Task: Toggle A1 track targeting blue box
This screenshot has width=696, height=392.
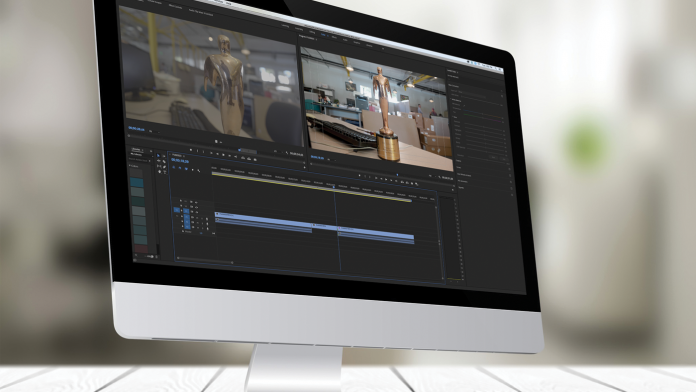Action: pos(186,217)
